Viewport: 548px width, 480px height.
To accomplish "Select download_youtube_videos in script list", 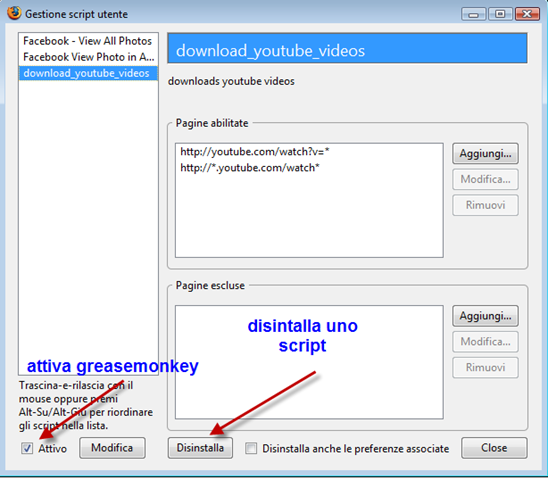I will (88, 73).
